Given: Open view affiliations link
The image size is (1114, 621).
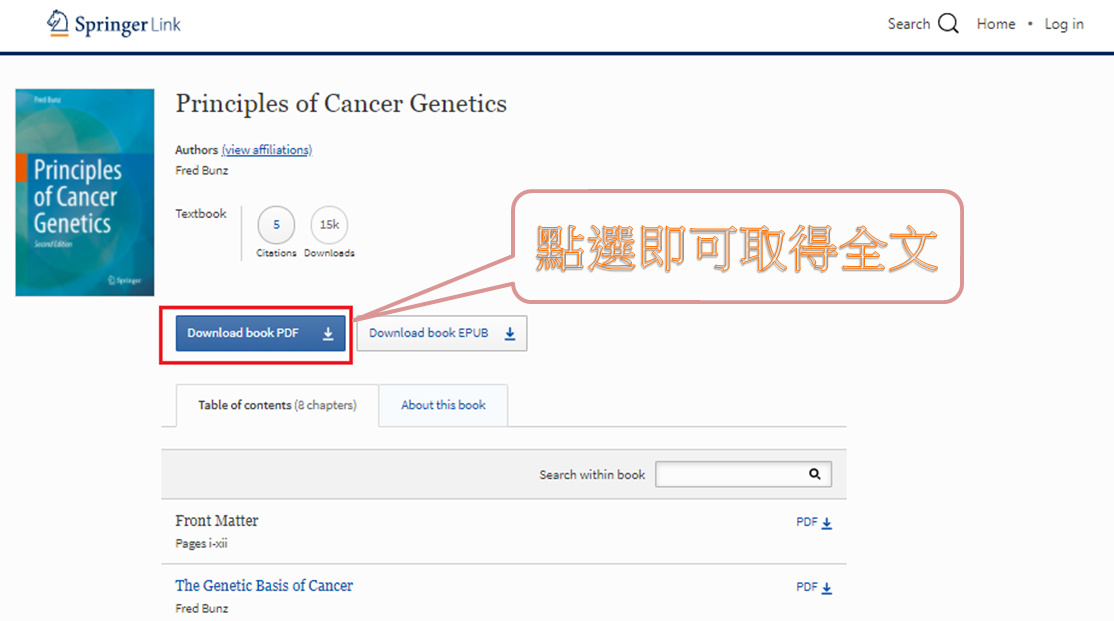Looking at the screenshot, I should [266, 150].
